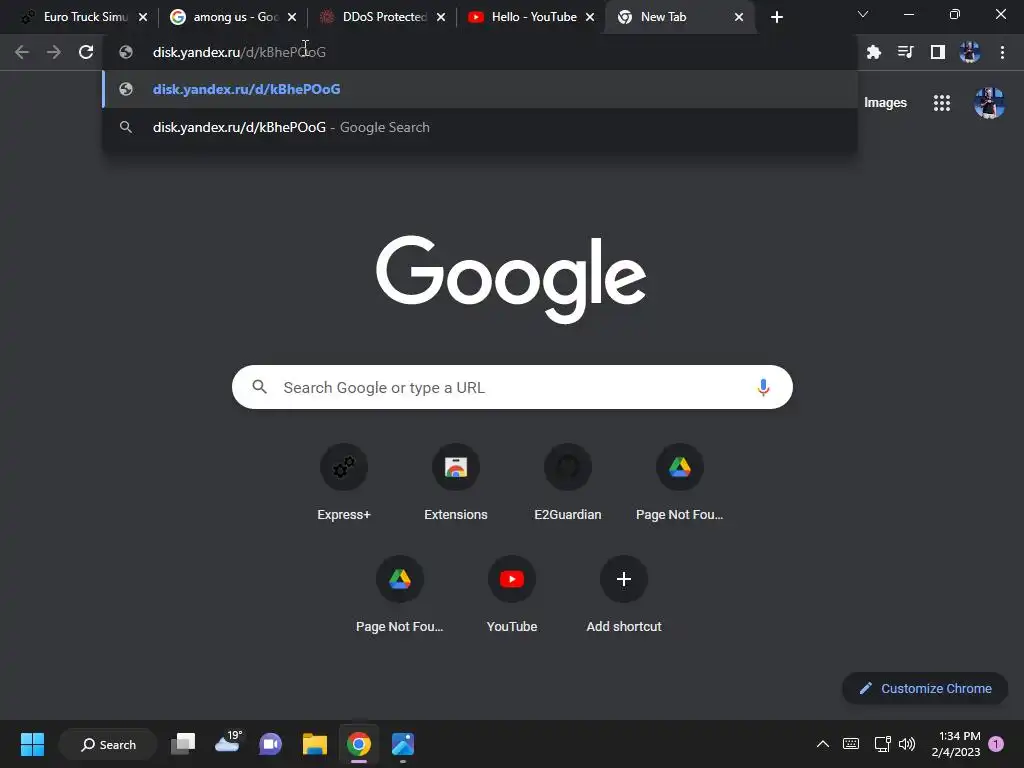Image resolution: width=1024 pixels, height=768 pixels.
Task: Open a new tab with plus button
Action: 776,18
